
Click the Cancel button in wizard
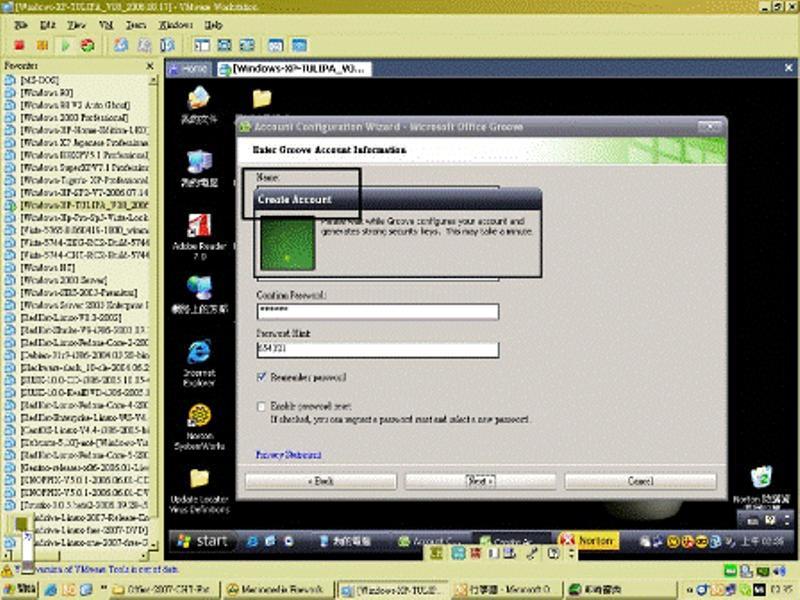[640, 481]
